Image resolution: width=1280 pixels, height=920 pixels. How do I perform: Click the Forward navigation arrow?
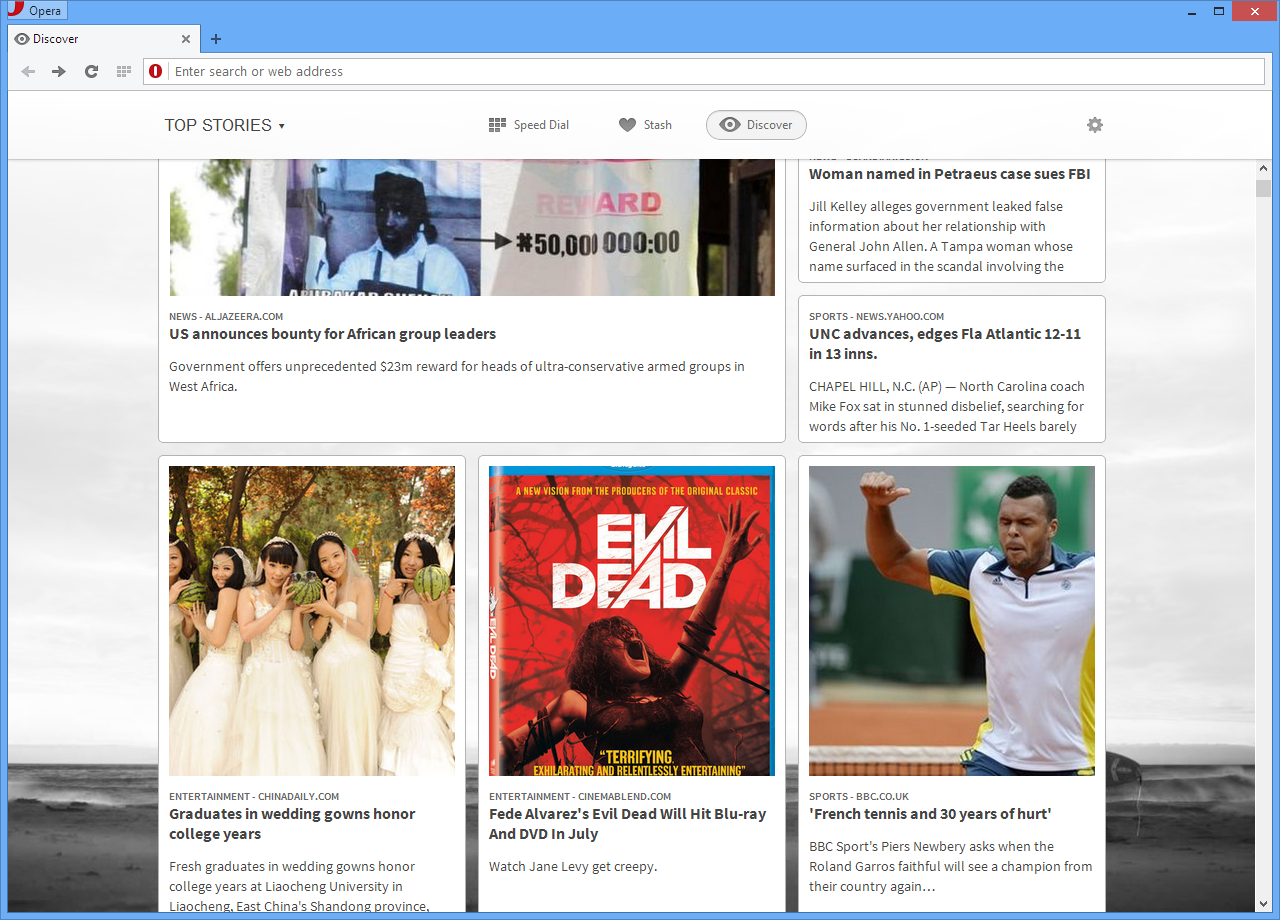(x=59, y=72)
